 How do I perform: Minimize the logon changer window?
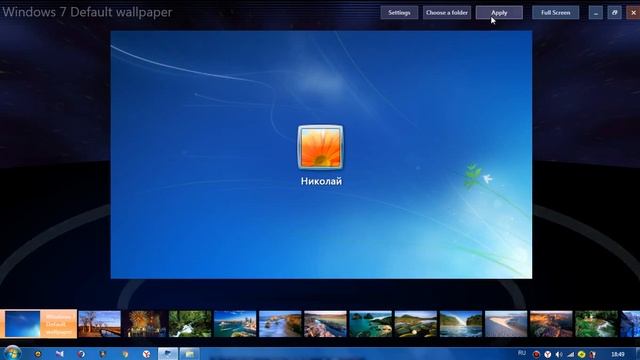point(596,13)
